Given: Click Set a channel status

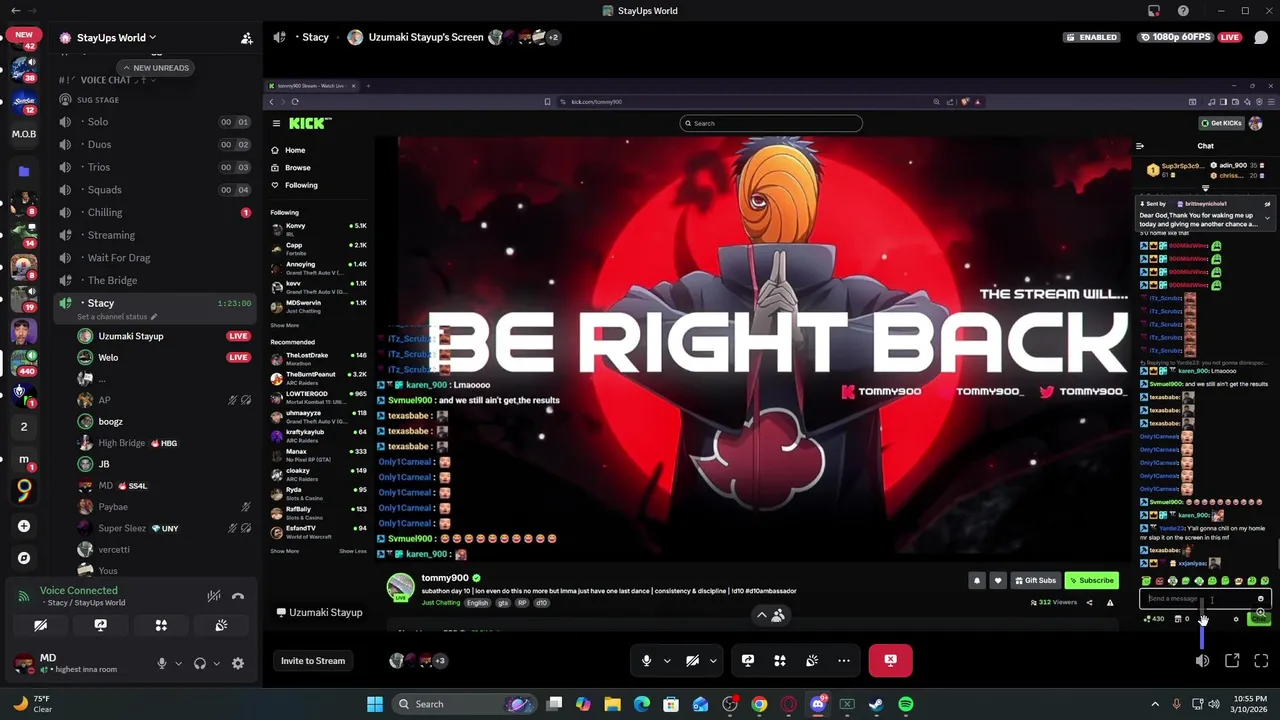Looking at the screenshot, I should [117, 317].
